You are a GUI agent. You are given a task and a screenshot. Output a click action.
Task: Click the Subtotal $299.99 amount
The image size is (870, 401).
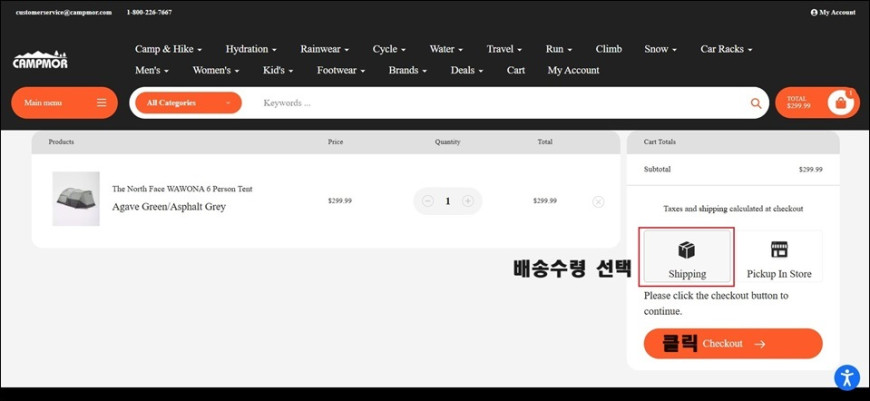coord(811,169)
